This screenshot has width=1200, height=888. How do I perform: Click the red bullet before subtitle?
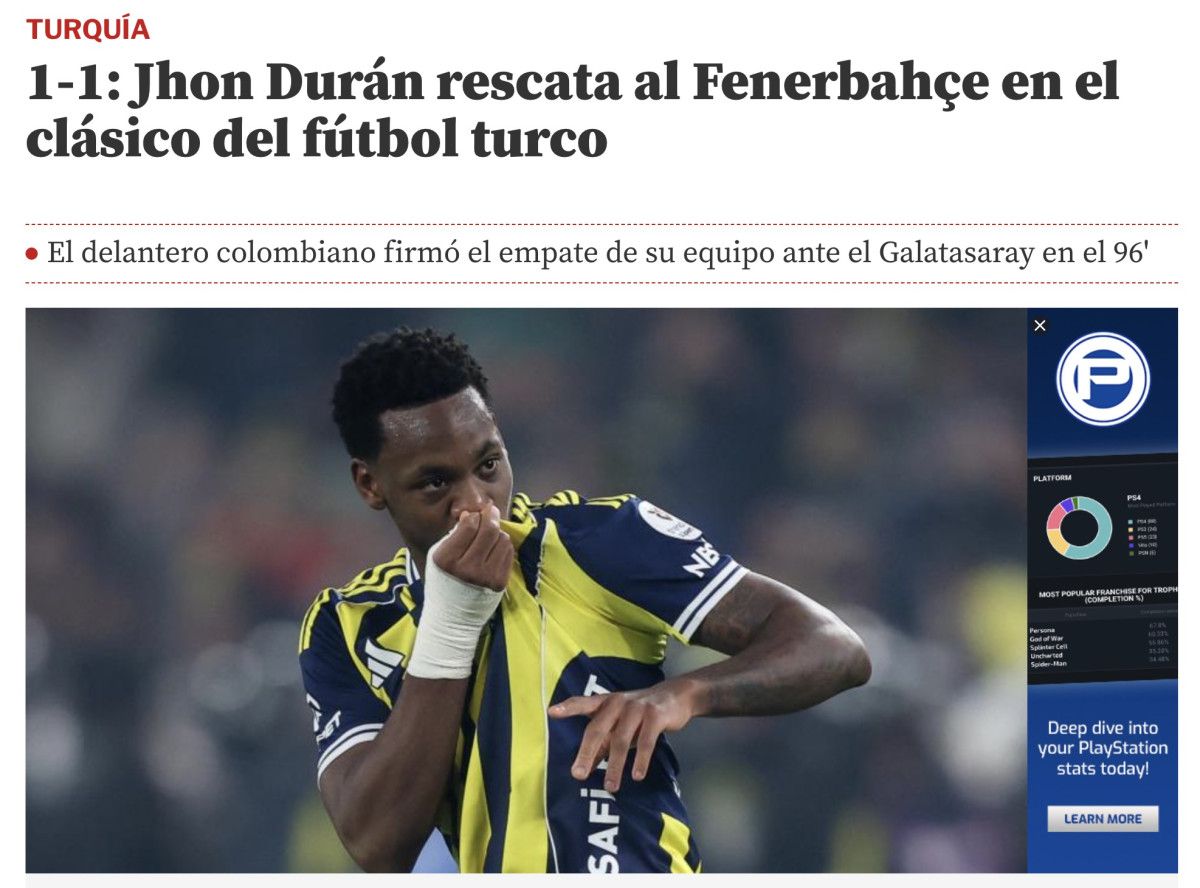point(32,254)
